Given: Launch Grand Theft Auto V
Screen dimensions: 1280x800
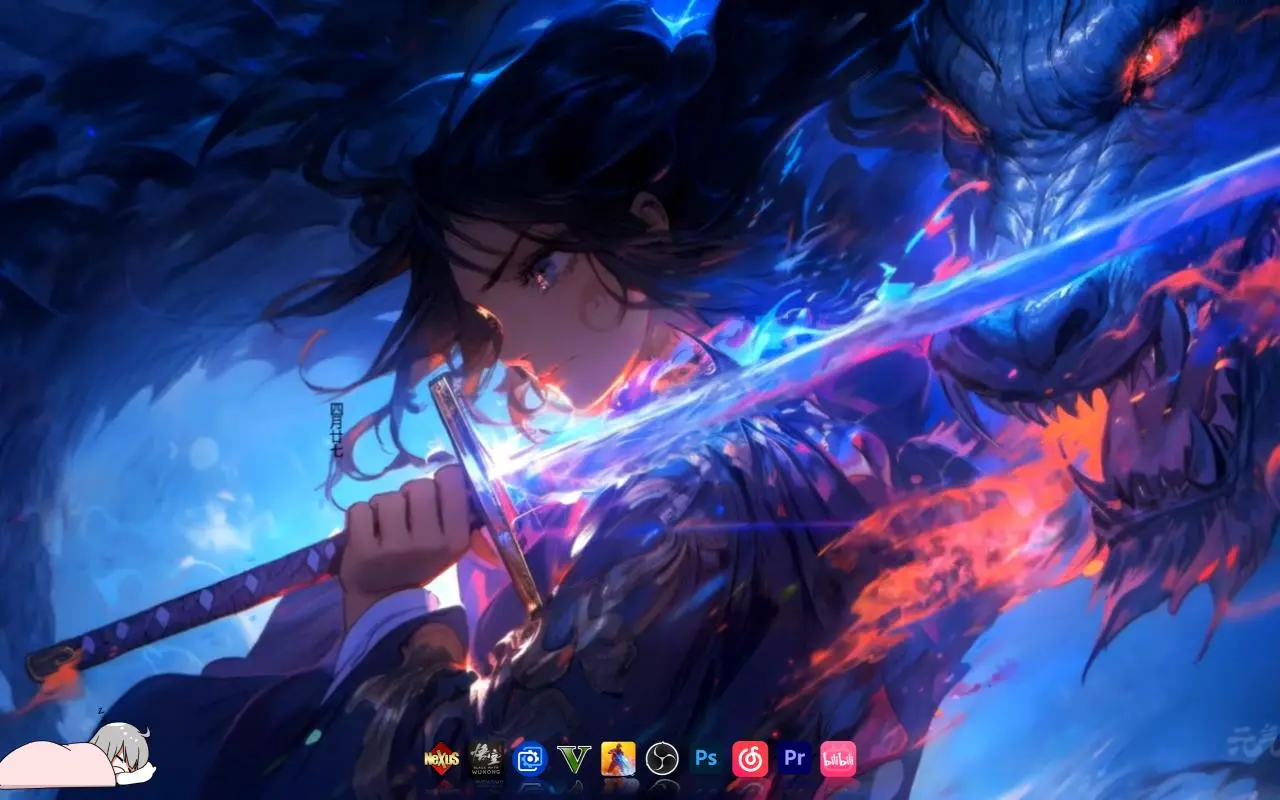Looking at the screenshot, I should point(574,759).
